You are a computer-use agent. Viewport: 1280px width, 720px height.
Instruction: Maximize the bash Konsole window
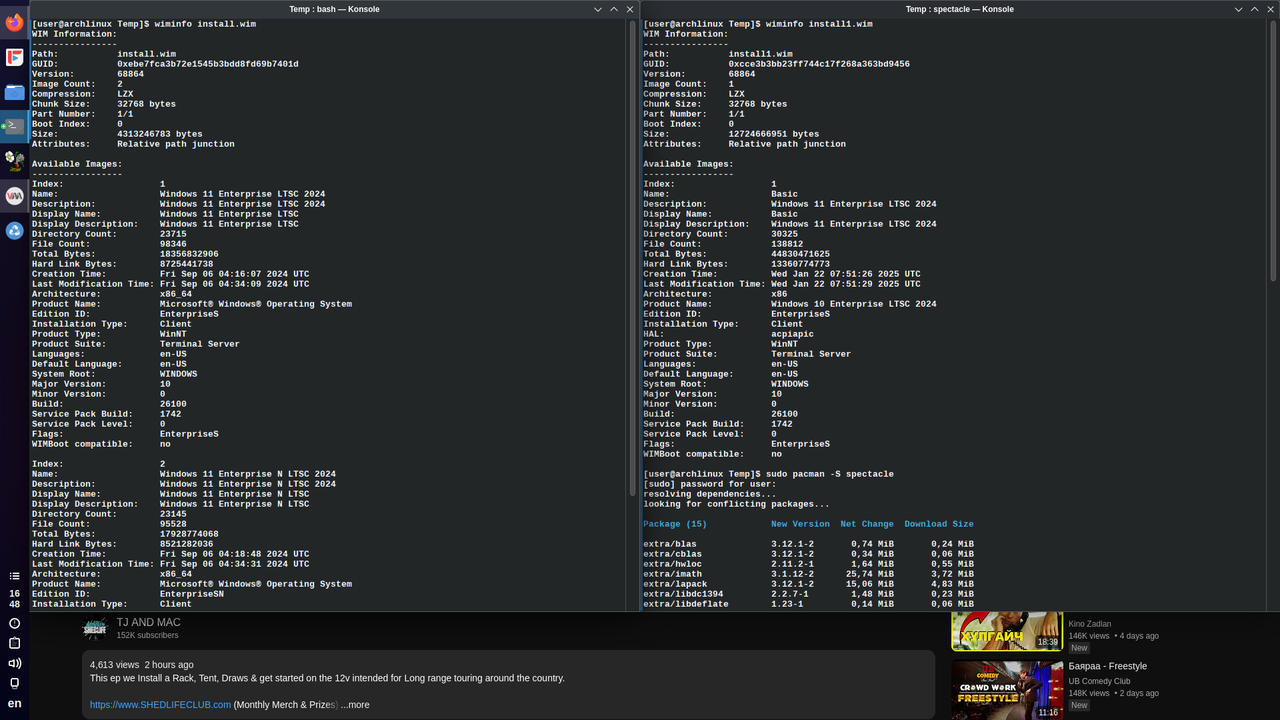pyautogui.click(x=614, y=9)
